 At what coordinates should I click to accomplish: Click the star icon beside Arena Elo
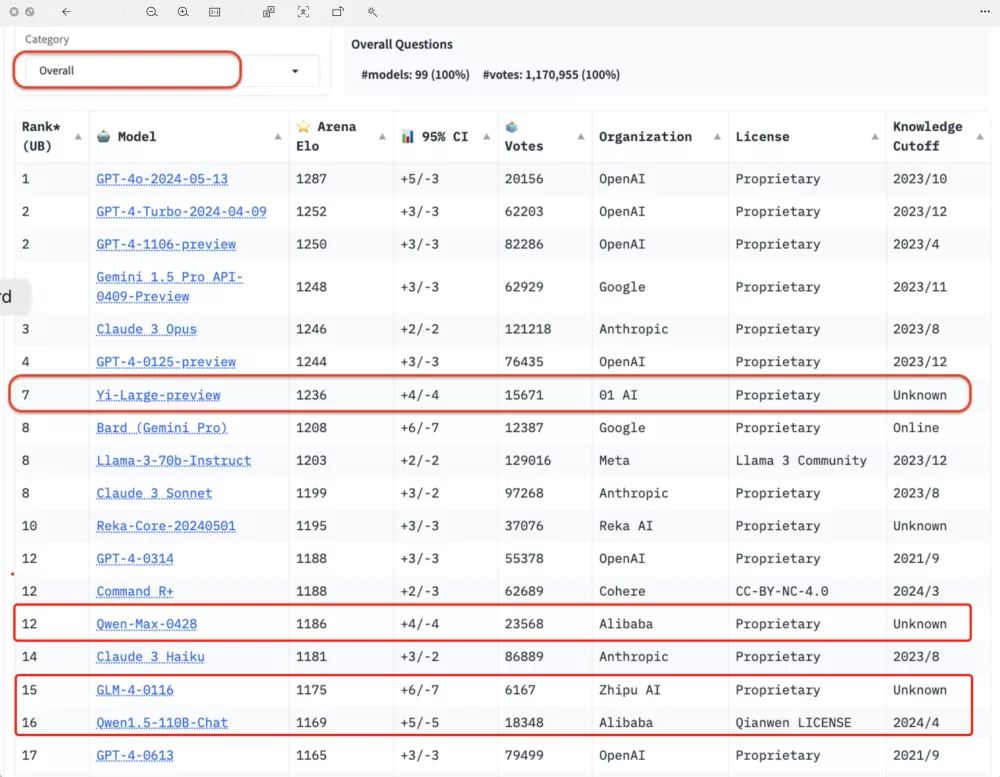coord(304,126)
